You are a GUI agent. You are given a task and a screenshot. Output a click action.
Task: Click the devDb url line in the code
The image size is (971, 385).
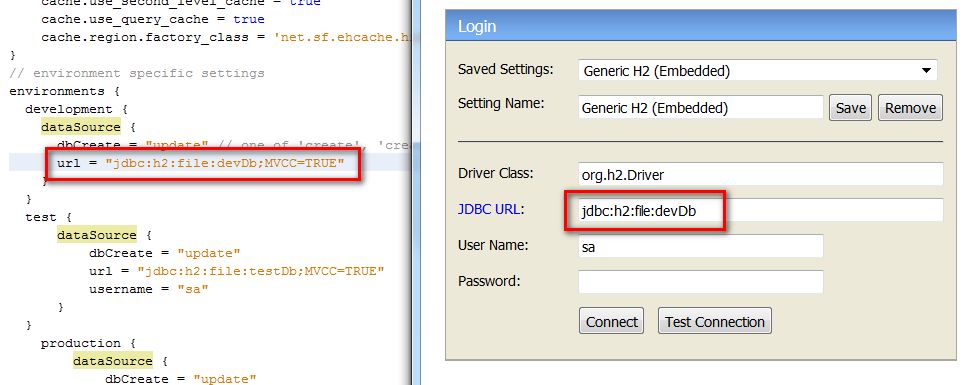(200, 163)
